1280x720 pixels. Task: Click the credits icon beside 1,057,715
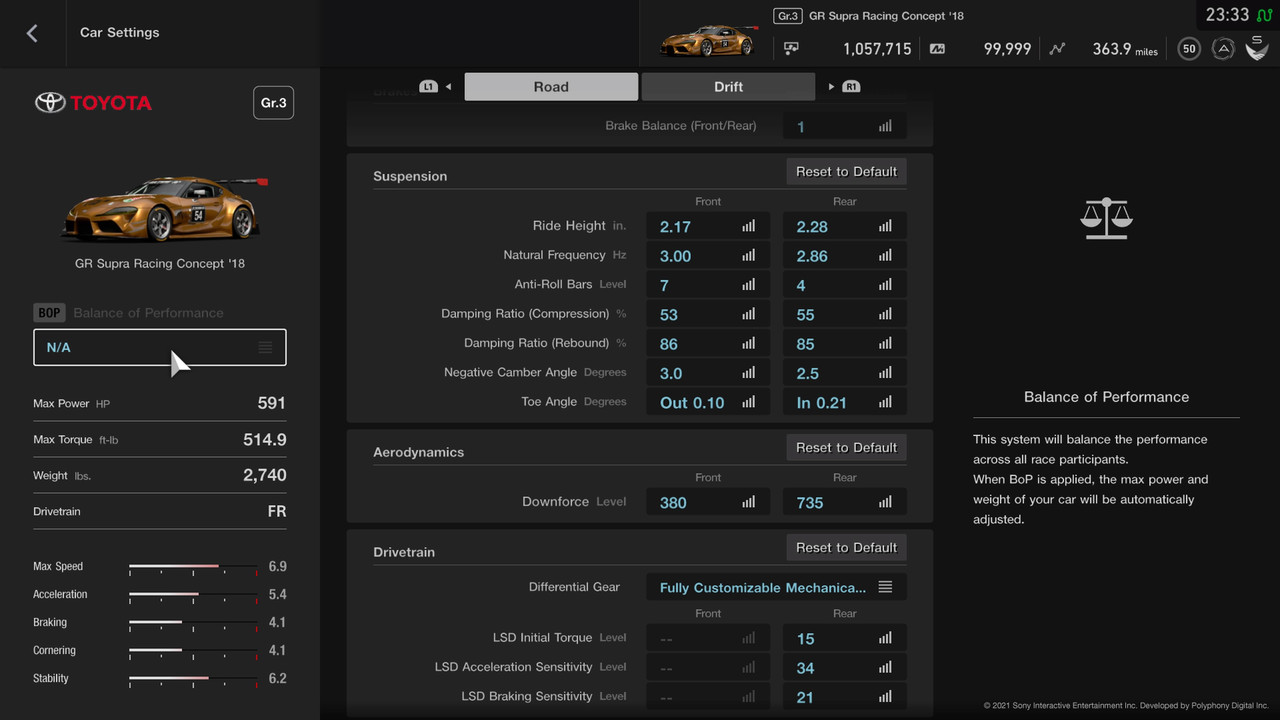coord(791,48)
